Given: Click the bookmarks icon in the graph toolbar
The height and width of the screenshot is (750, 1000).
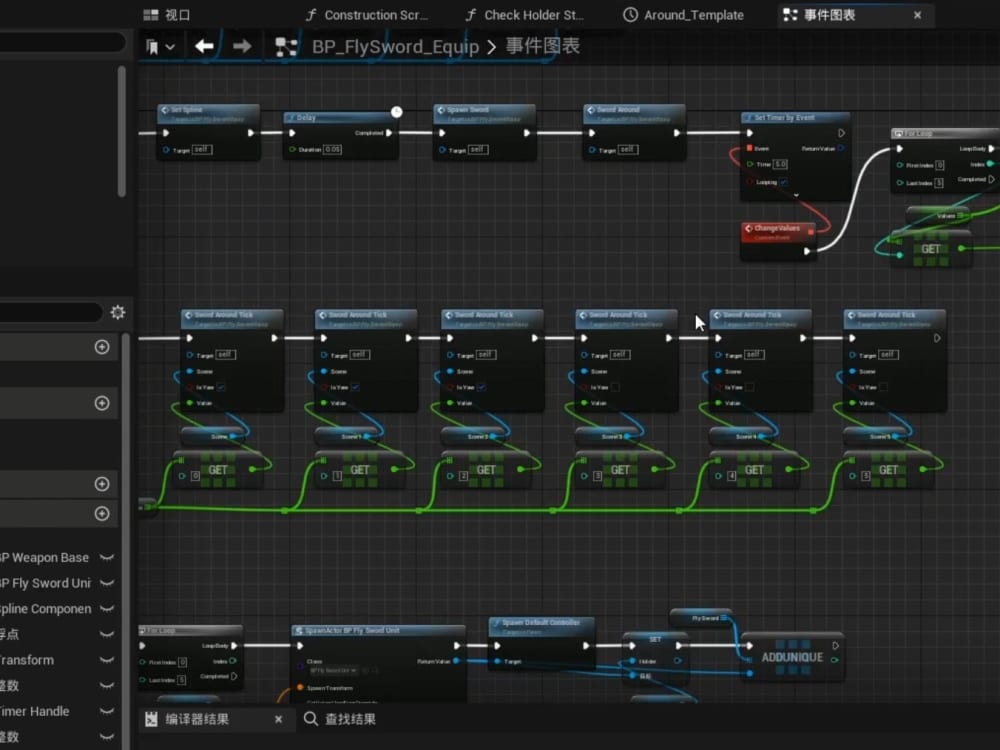Looking at the screenshot, I should pos(154,46).
